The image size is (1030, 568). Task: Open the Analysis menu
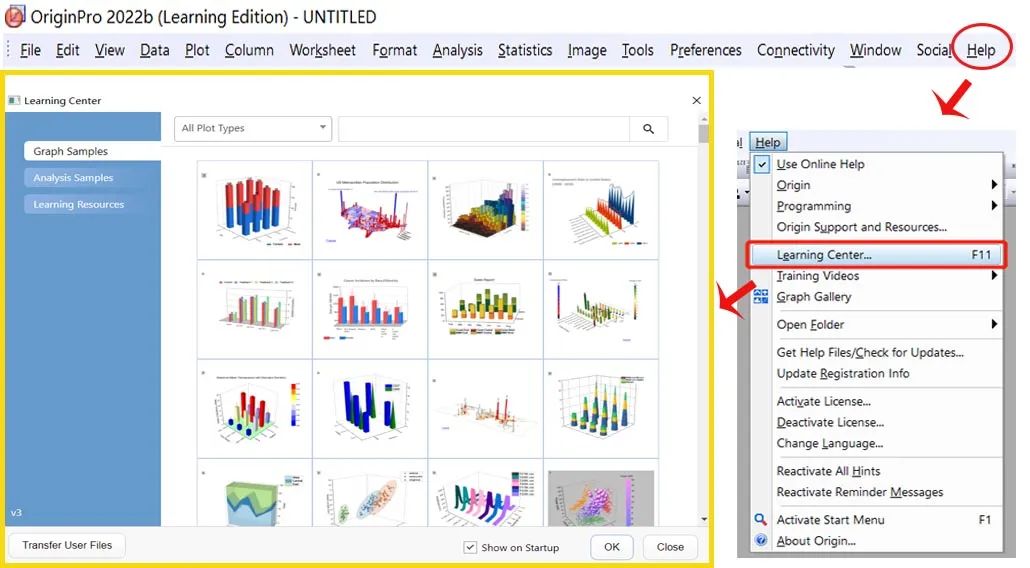click(x=457, y=51)
